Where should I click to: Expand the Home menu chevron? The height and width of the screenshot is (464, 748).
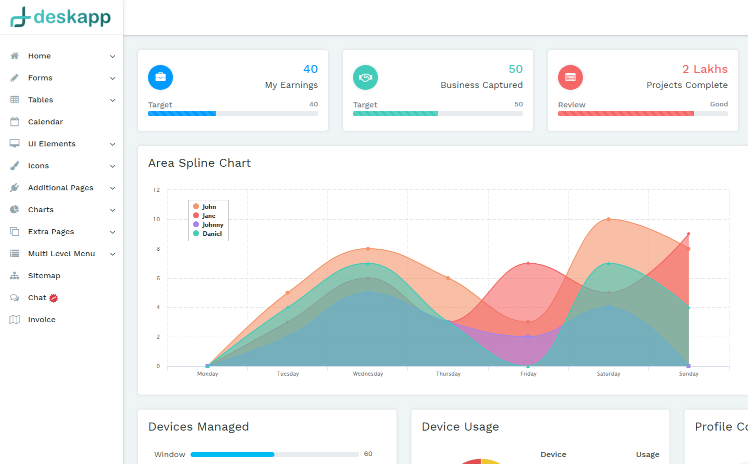click(113, 56)
